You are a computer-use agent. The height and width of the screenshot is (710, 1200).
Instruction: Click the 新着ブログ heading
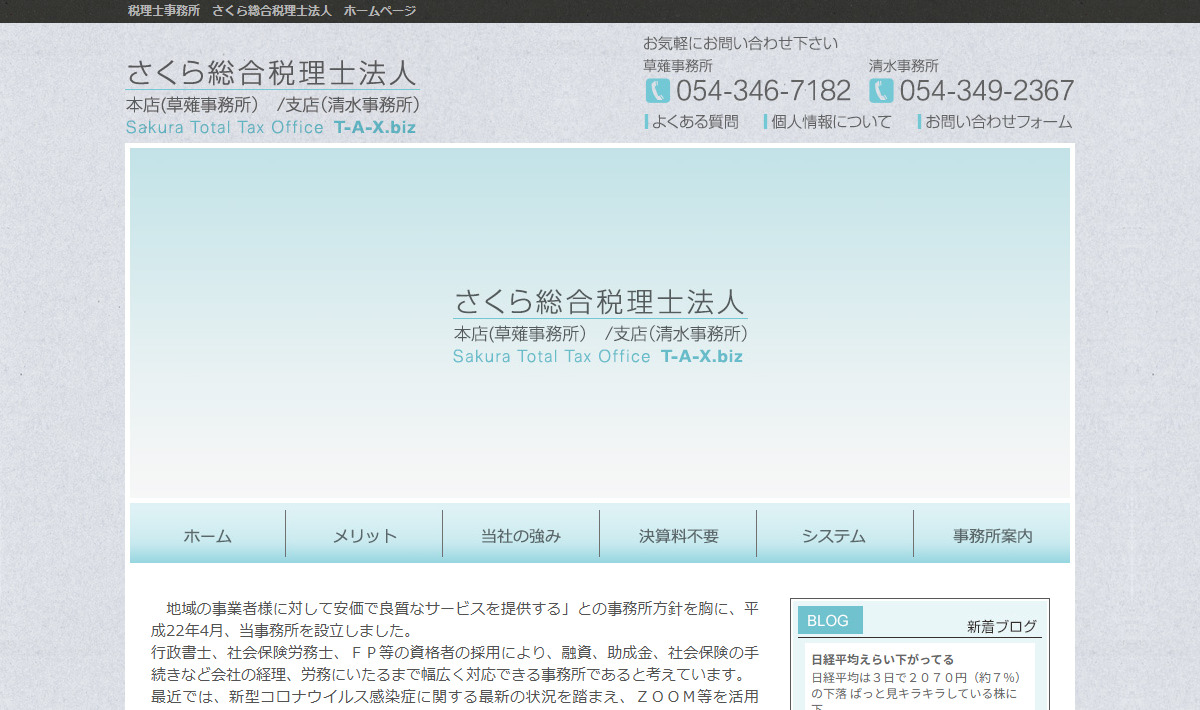tap(1001, 627)
